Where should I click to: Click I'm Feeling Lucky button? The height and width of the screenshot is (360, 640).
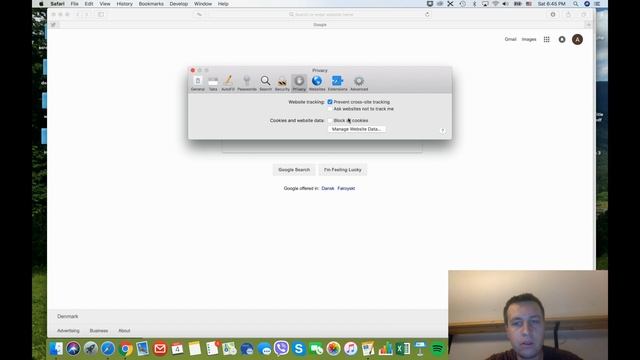[x=342, y=170]
